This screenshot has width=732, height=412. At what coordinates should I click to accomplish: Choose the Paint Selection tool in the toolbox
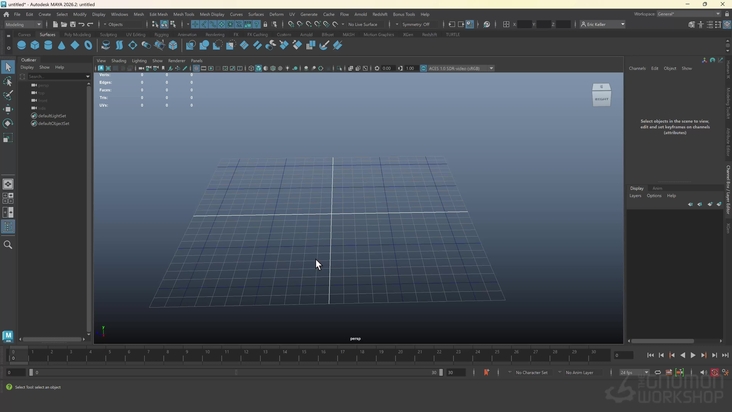point(8,95)
